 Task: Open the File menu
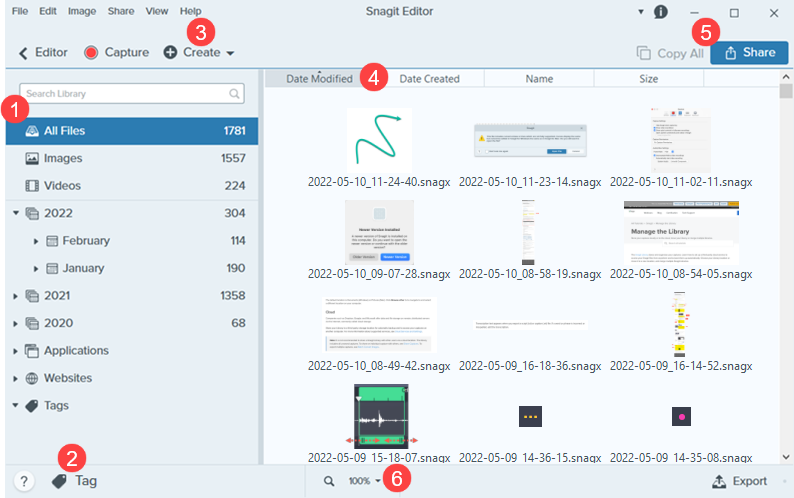tap(20, 11)
